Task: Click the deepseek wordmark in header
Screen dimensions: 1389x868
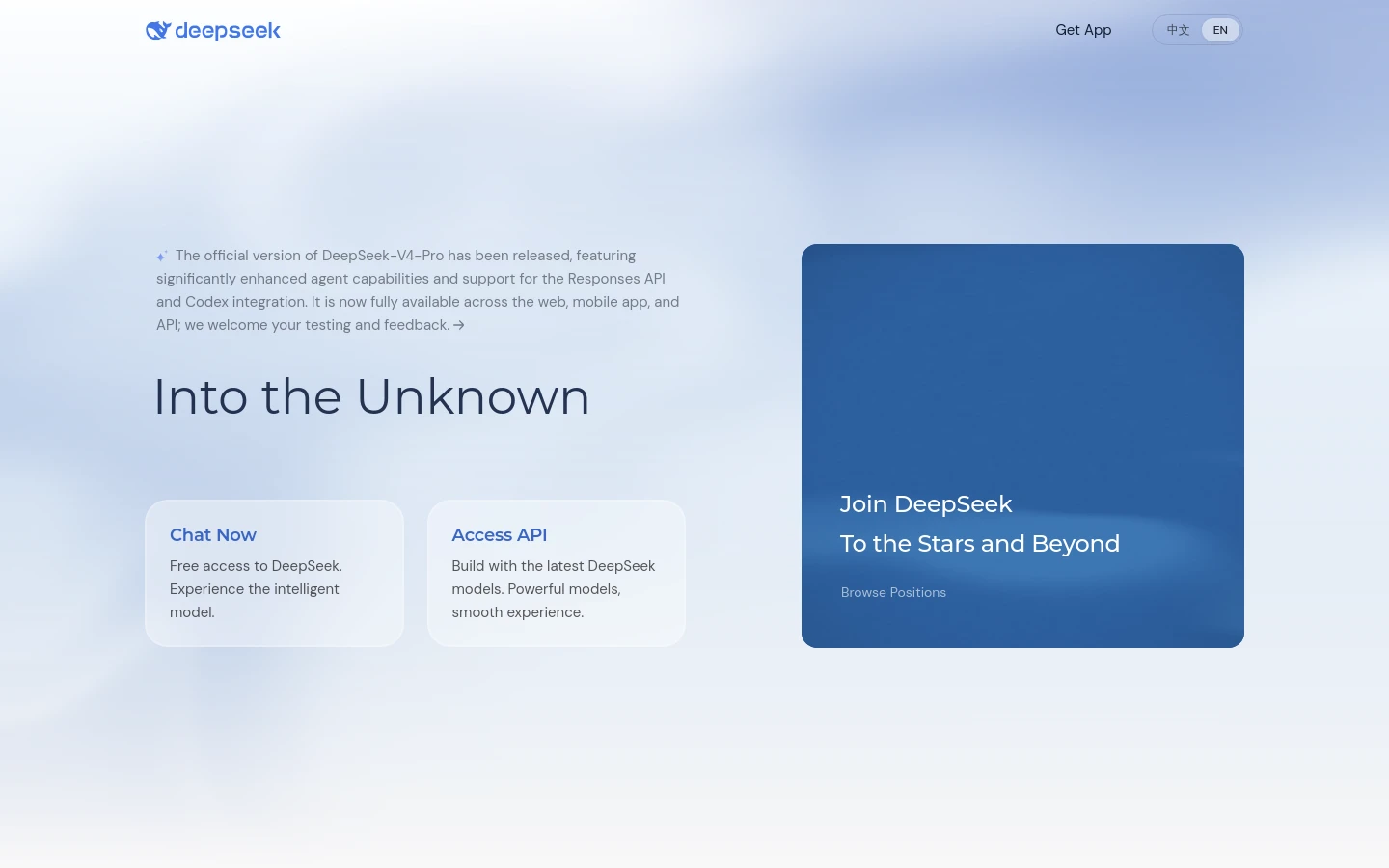Action: coord(228,31)
